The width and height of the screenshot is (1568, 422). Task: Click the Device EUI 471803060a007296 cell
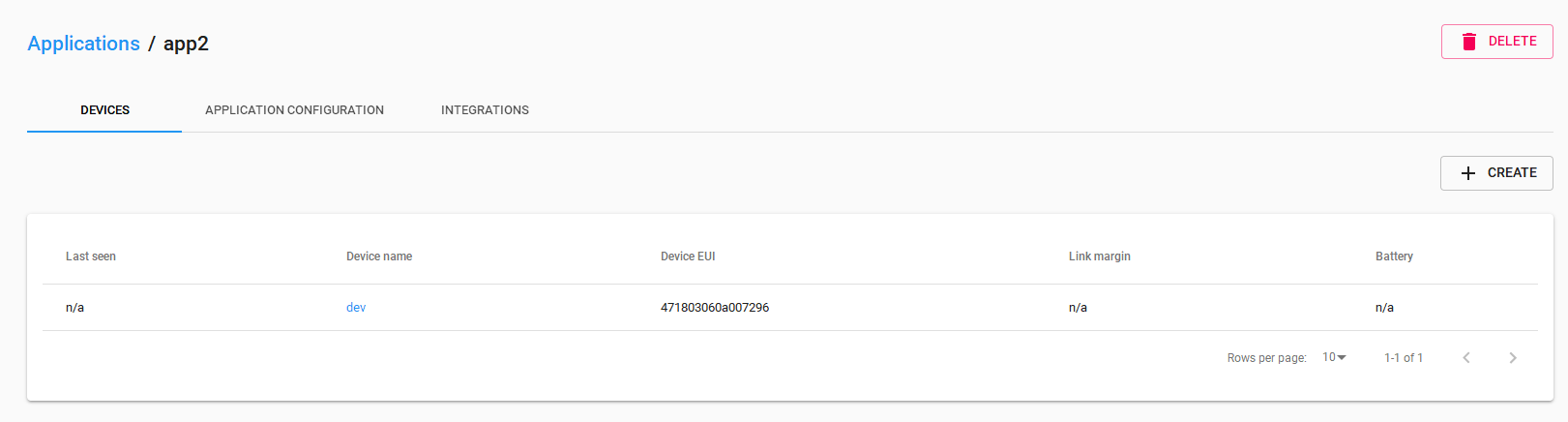(x=715, y=308)
